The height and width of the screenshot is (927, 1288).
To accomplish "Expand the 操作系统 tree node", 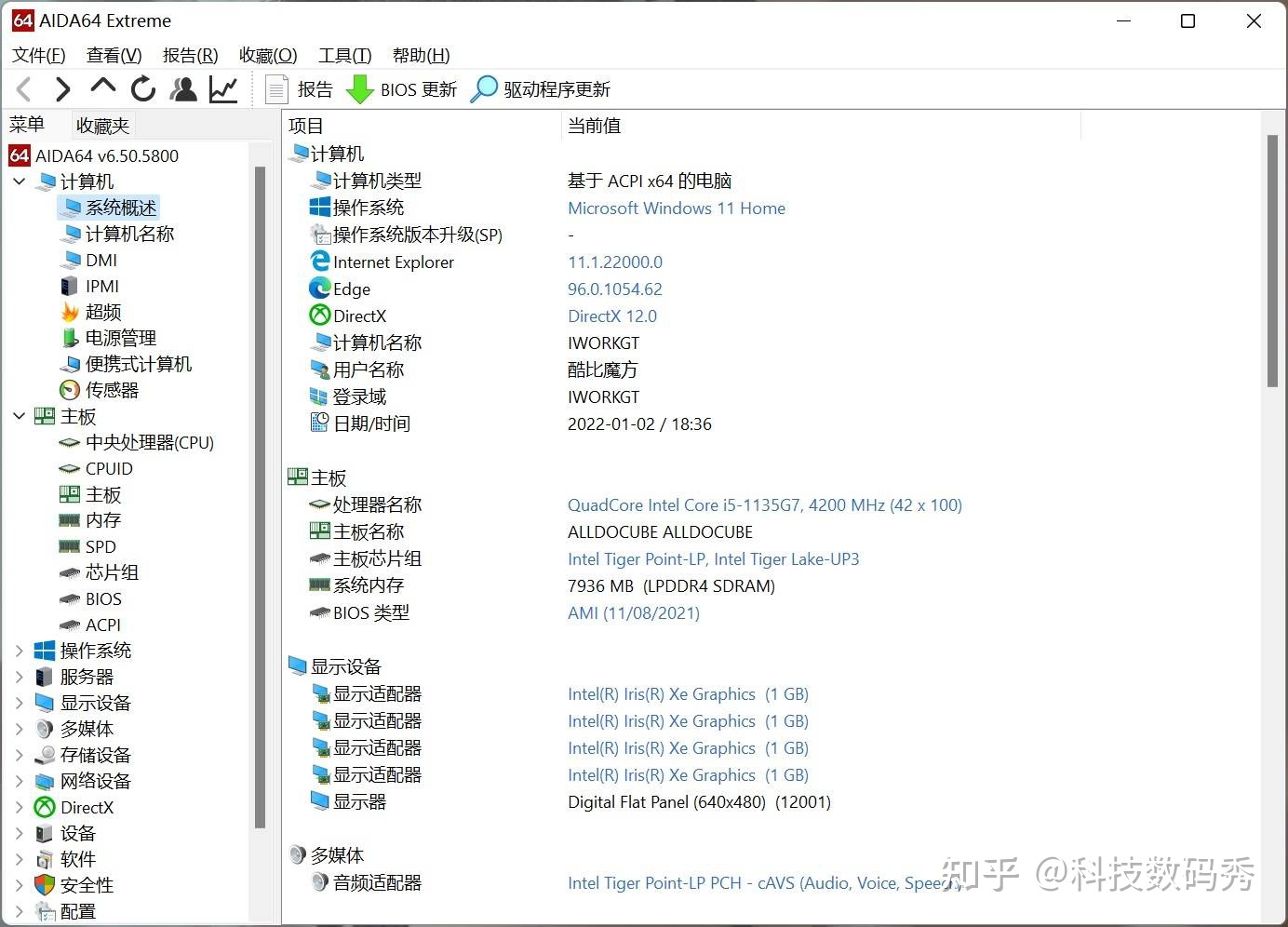I will [x=20, y=651].
